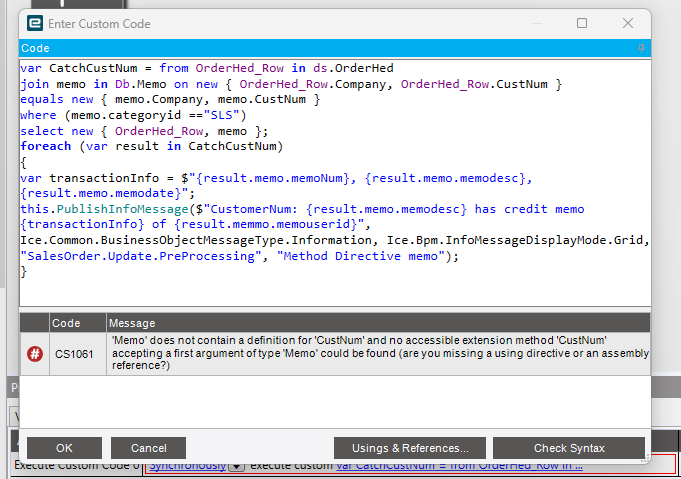Viewport: 681px width, 479px height.
Task: Pin the Code panel using pushpin icon
Action: 641,48
